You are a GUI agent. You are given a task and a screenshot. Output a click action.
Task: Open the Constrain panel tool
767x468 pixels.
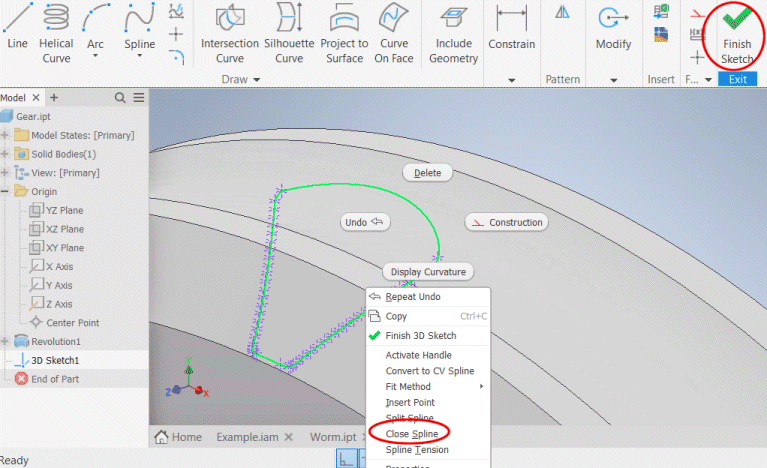pyautogui.click(x=512, y=27)
